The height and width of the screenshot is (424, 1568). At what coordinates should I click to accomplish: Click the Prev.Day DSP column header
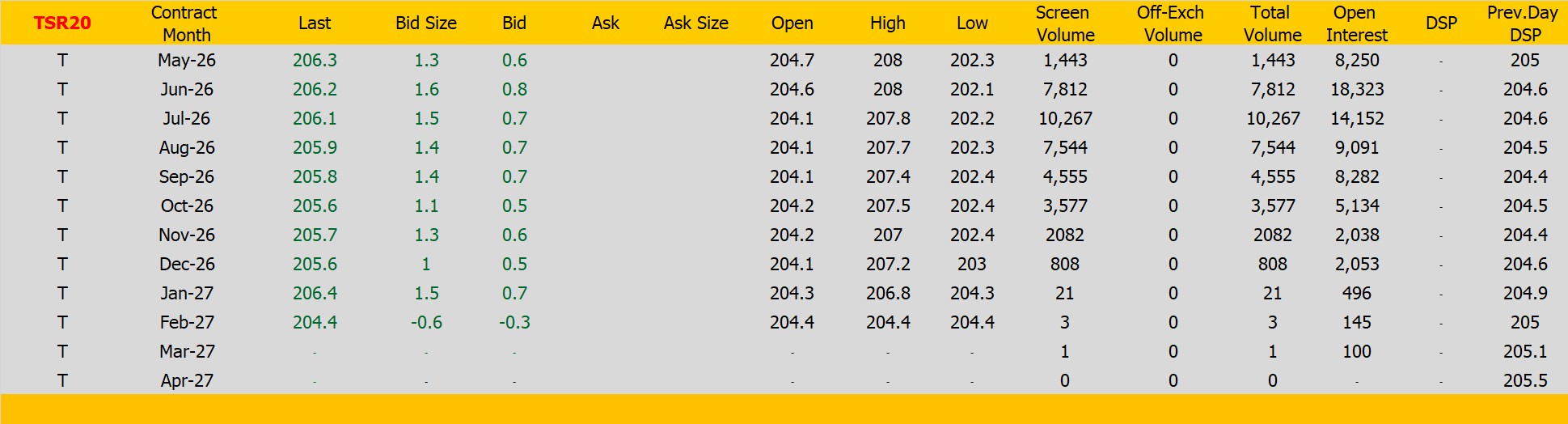1524,23
